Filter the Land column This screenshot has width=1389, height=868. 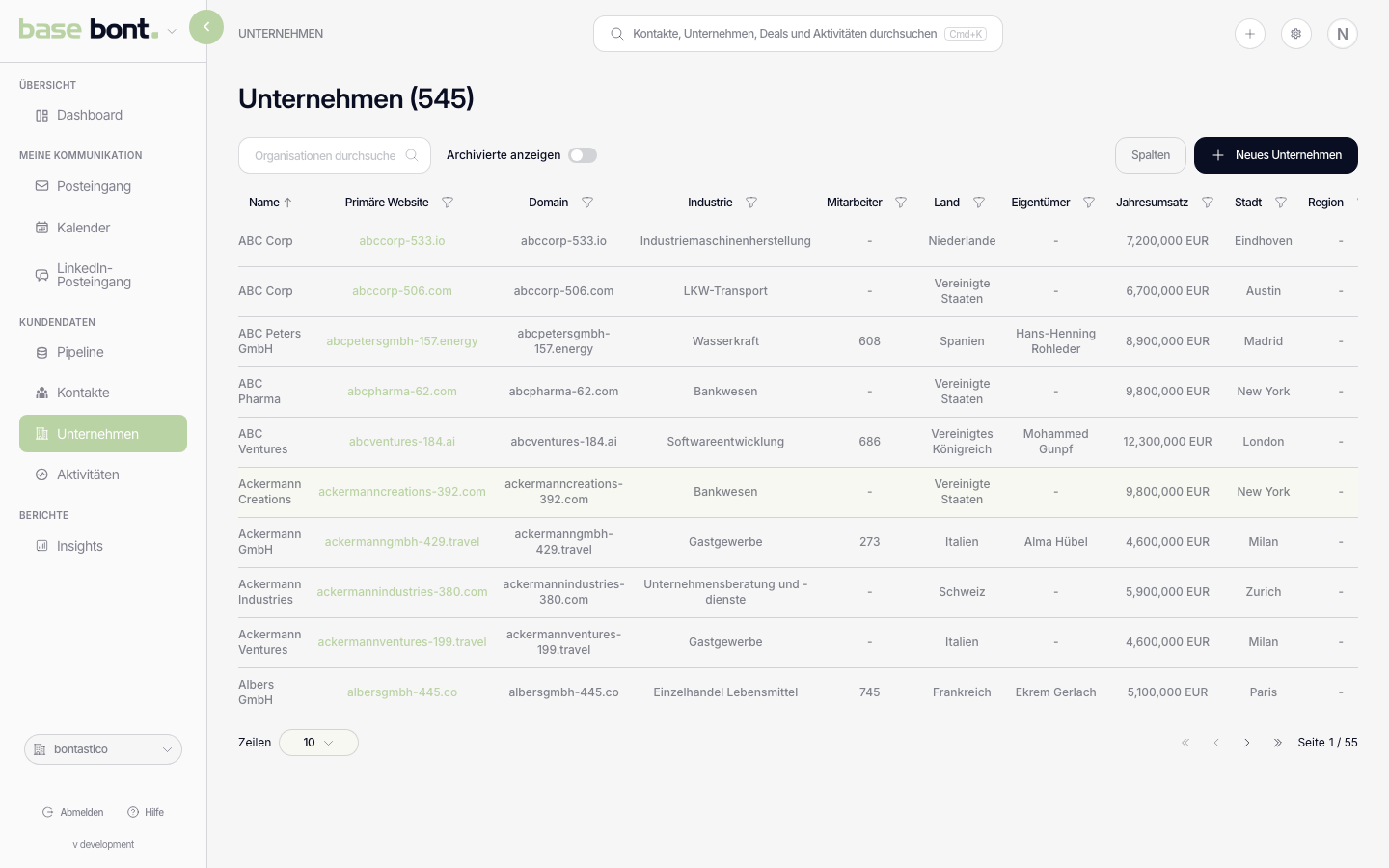pos(979,203)
